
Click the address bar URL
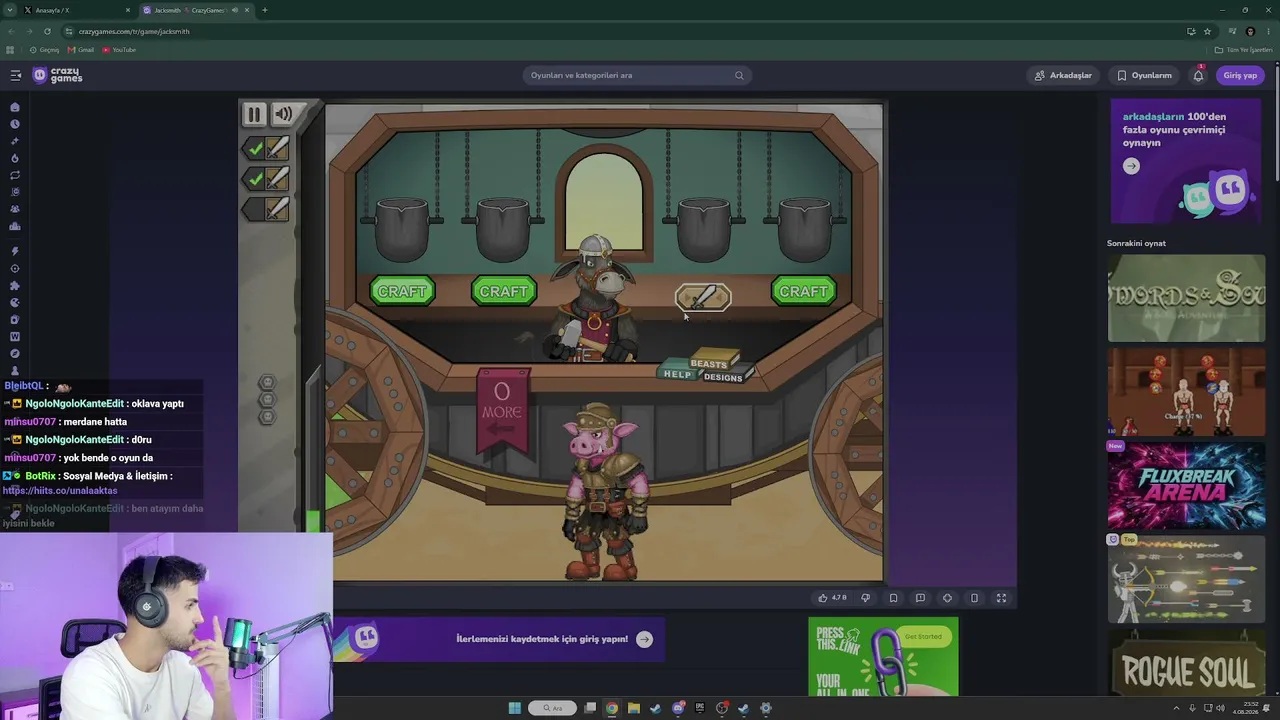[x=134, y=31]
